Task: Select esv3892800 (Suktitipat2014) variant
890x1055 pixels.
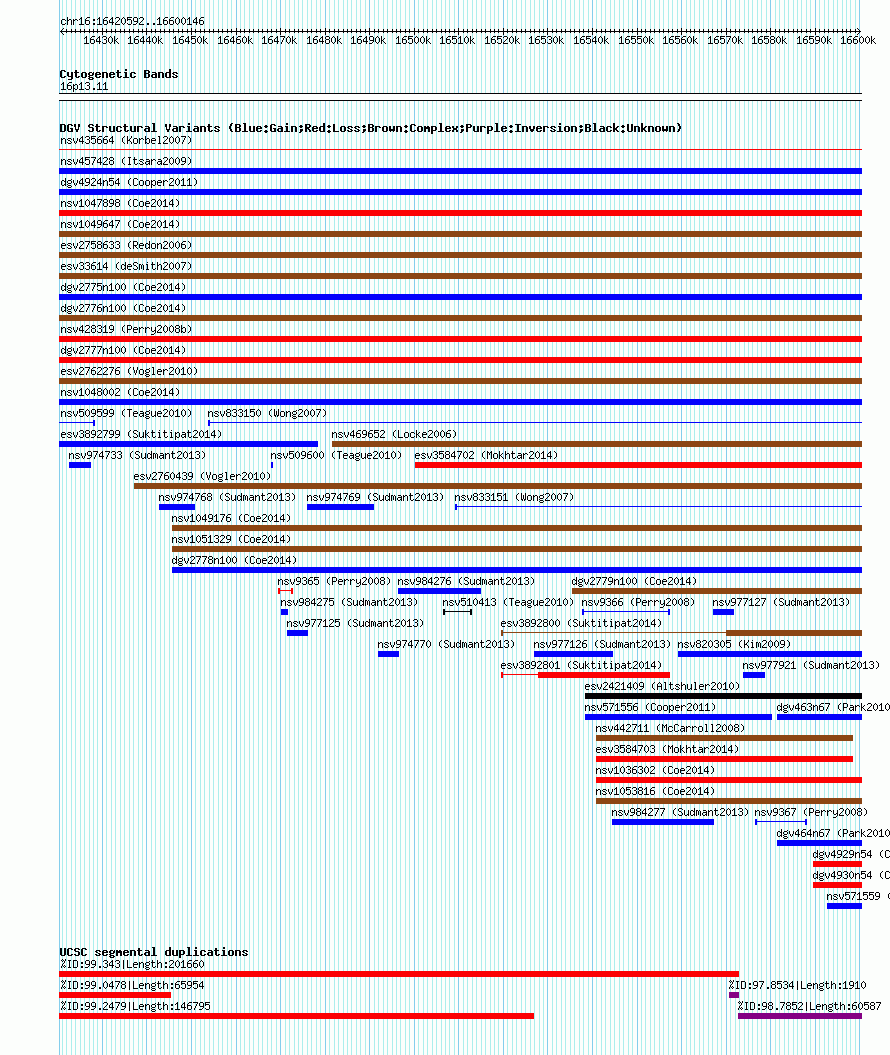Action: tap(581, 623)
